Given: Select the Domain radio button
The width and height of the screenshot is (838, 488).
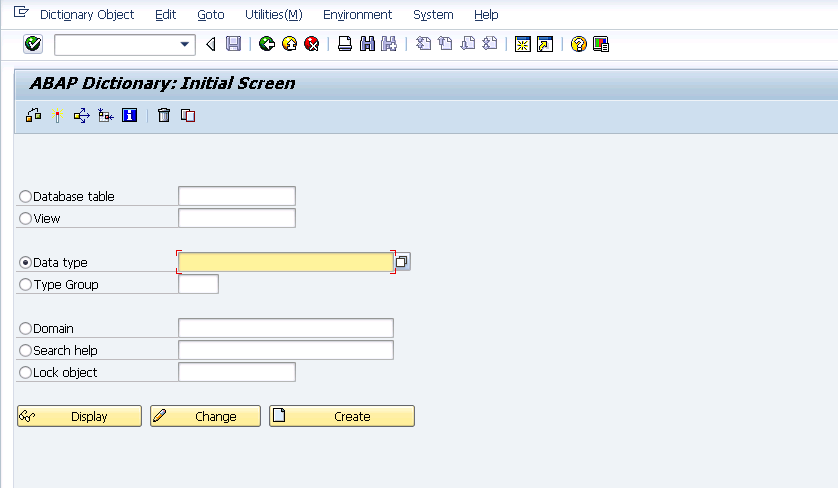Looking at the screenshot, I should coord(25,328).
